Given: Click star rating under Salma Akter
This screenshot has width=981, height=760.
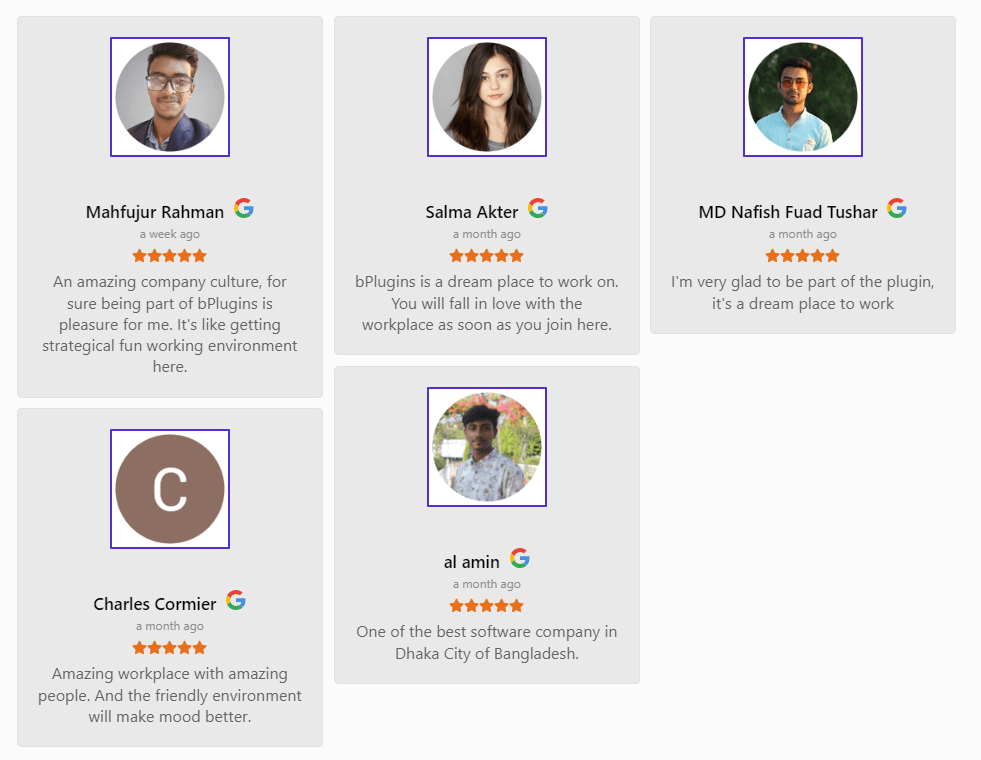Looking at the screenshot, I should (x=486, y=256).
